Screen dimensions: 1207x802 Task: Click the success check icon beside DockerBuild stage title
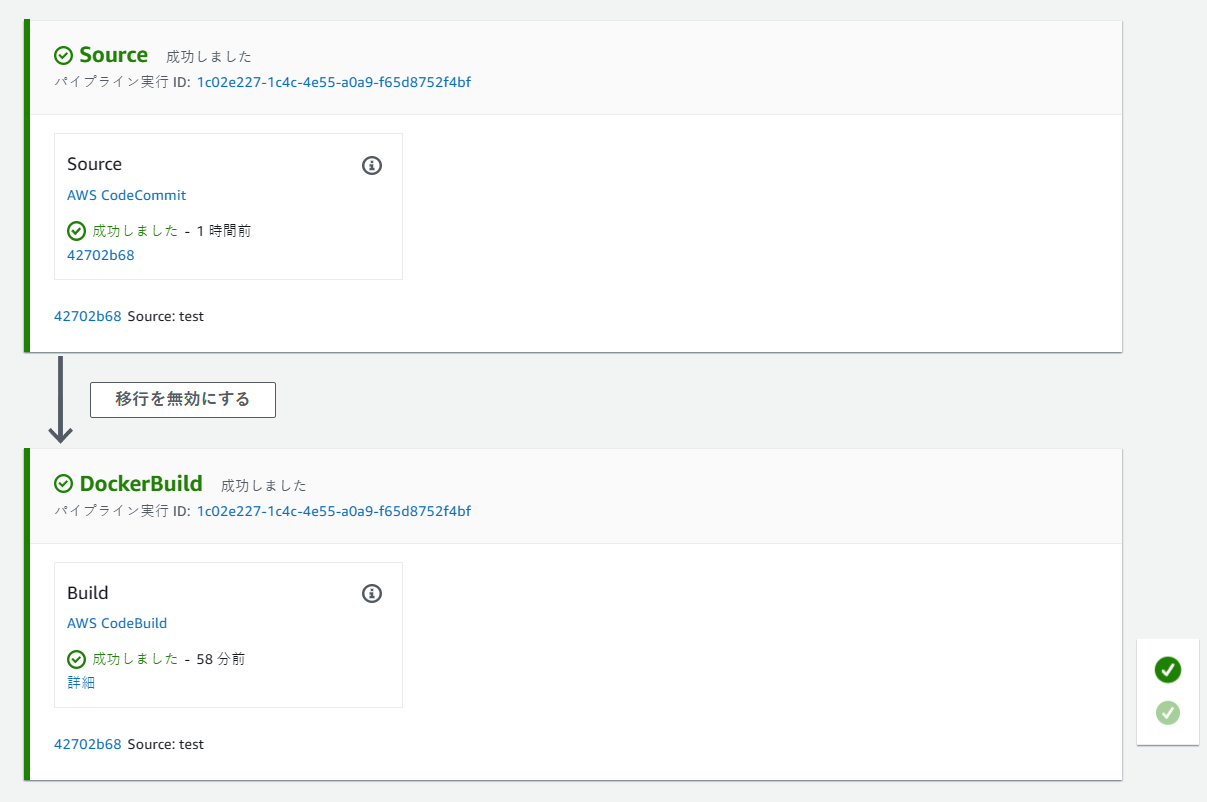coord(64,484)
